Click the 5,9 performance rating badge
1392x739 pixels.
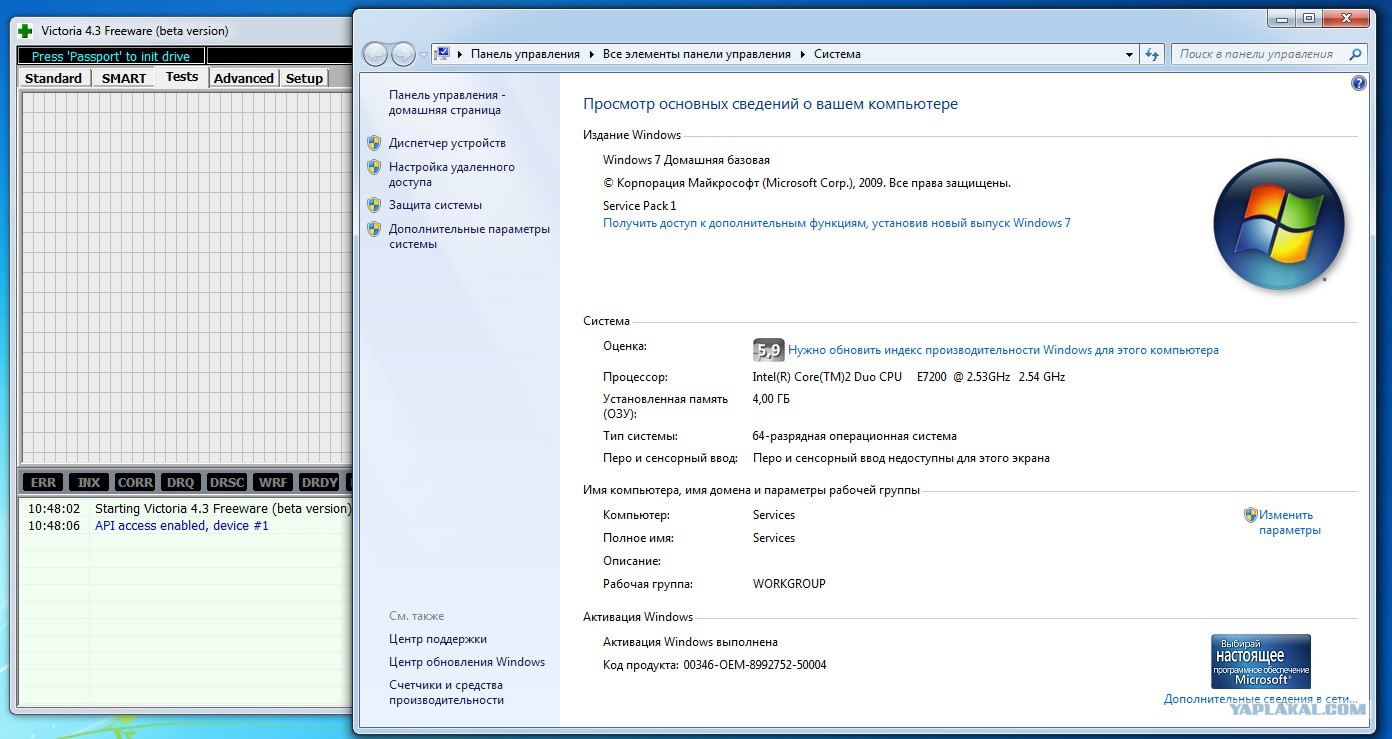coord(768,350)
